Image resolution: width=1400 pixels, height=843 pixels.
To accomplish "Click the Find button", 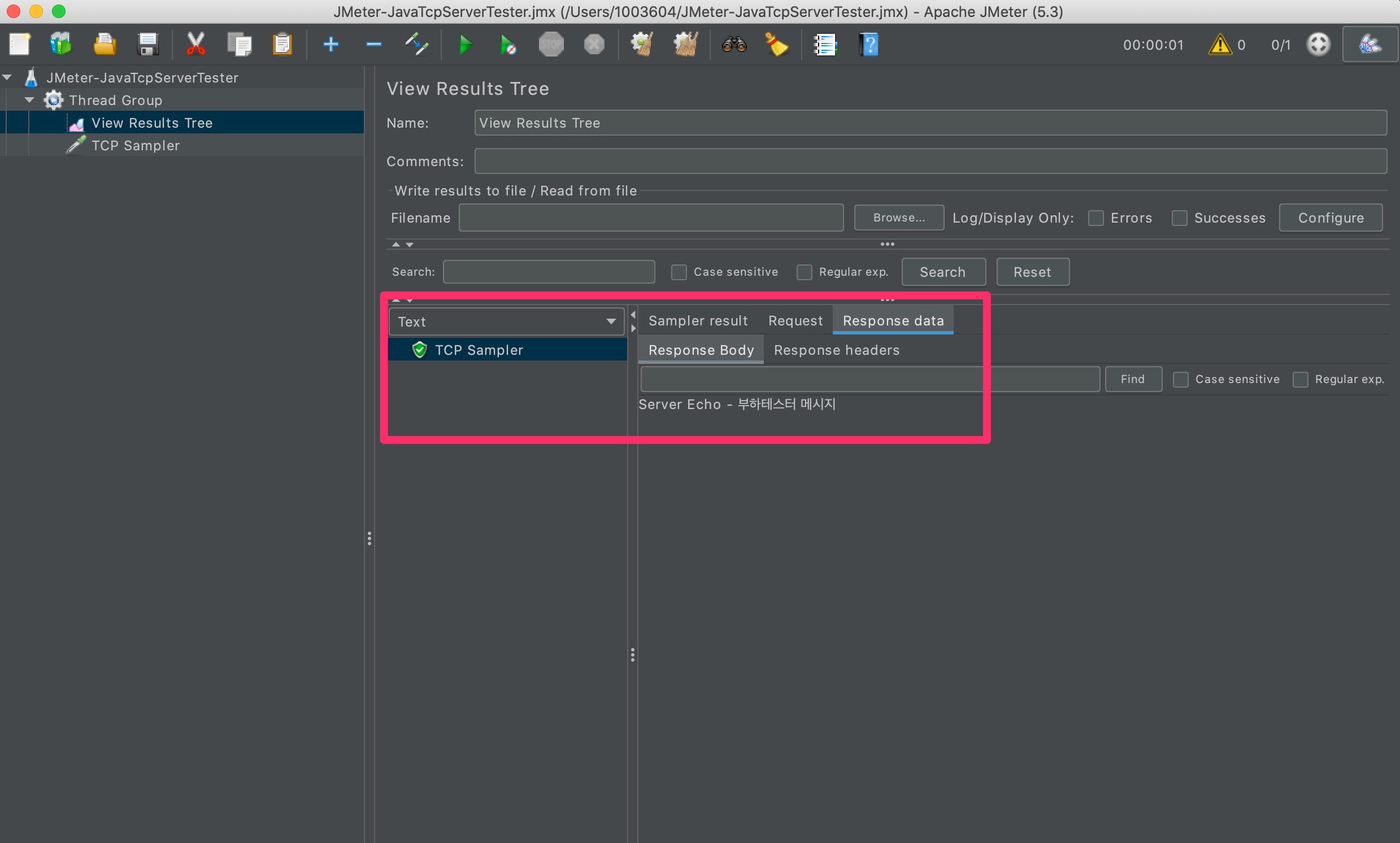I will pyautogui.click(x=1133, y=379).
